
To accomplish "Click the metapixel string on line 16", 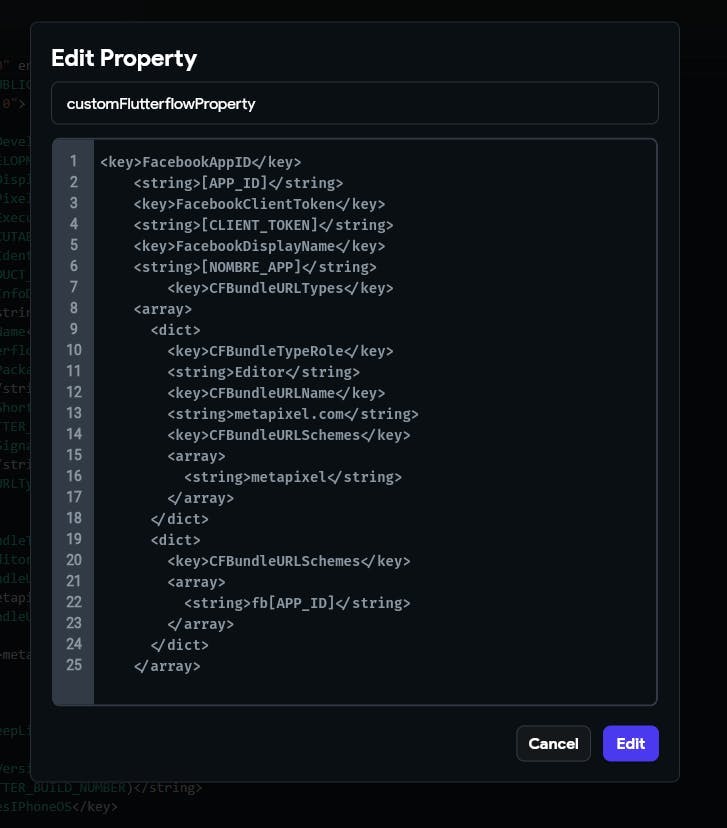I will click(293, 477).
